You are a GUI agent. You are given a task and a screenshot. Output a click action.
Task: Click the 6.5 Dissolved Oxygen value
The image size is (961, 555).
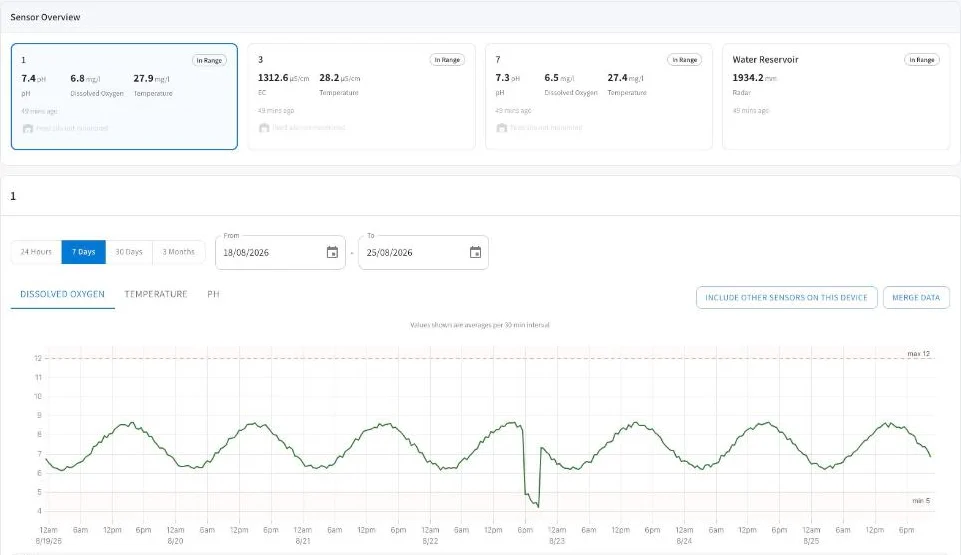559,78
